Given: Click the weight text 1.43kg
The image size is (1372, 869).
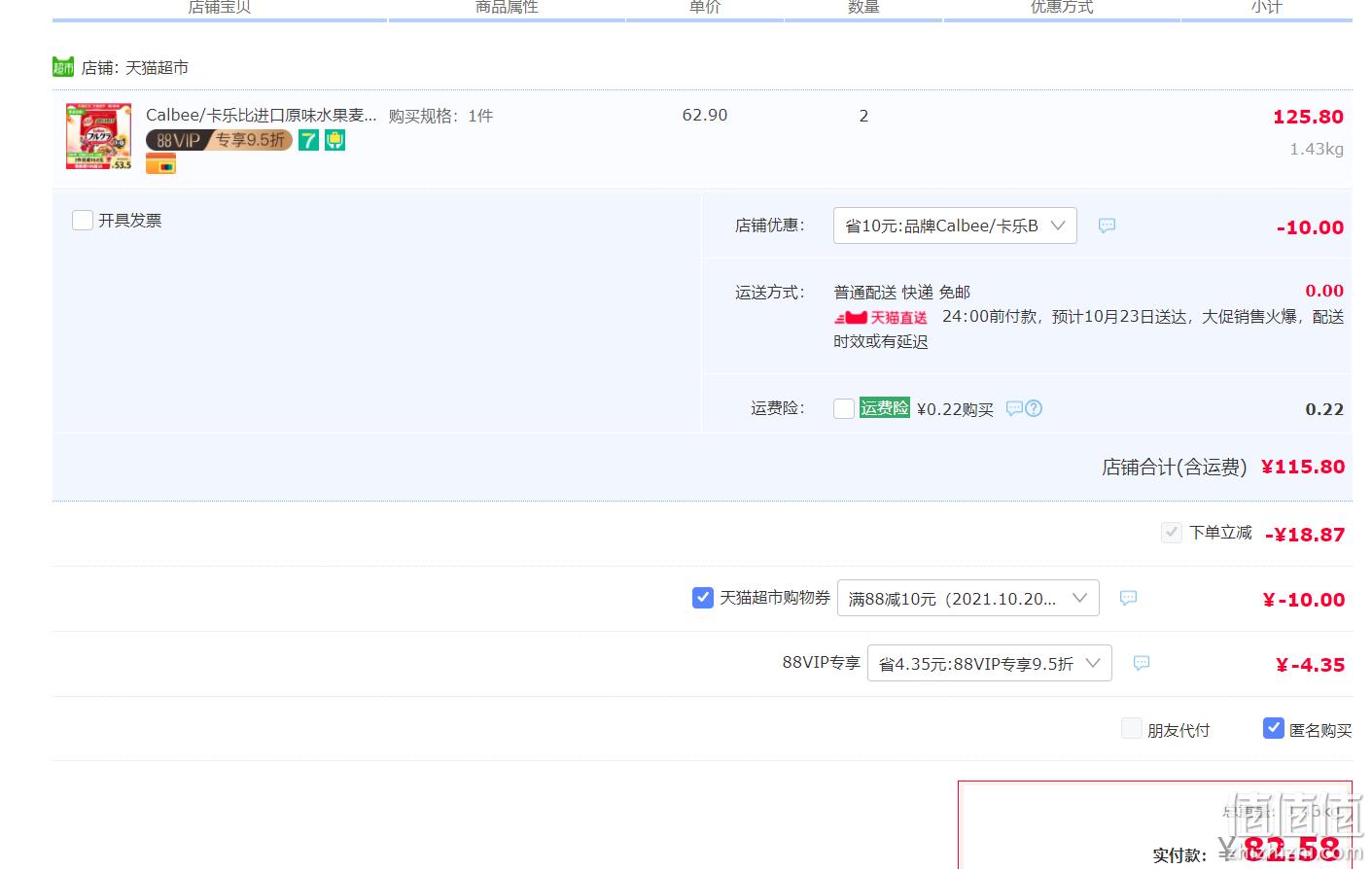Looking at the screenshot, I should point(1317,149).
